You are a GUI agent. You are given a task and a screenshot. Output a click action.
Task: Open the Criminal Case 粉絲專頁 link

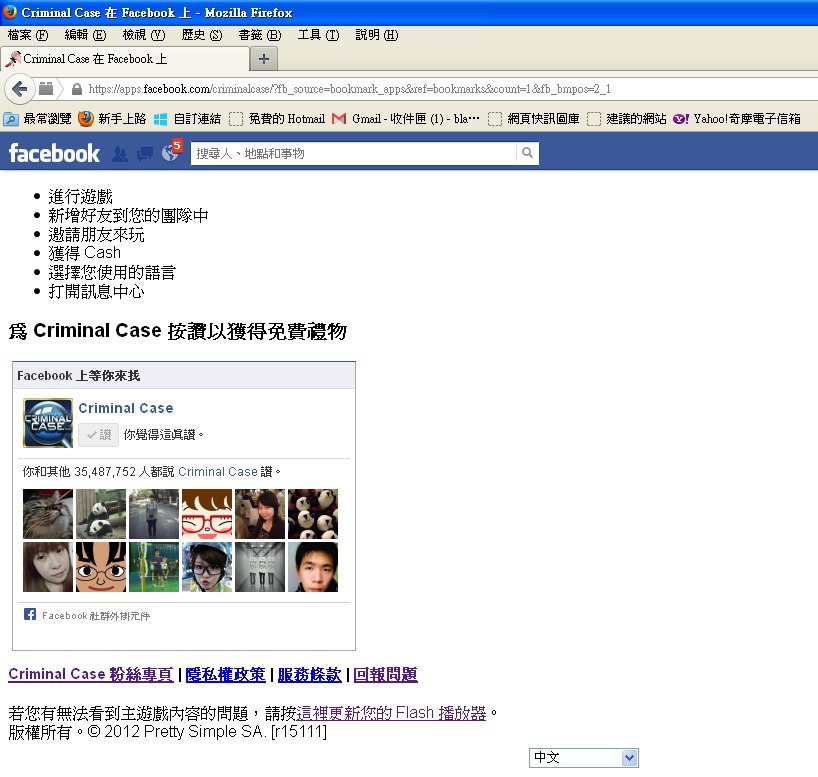point(91,674)
